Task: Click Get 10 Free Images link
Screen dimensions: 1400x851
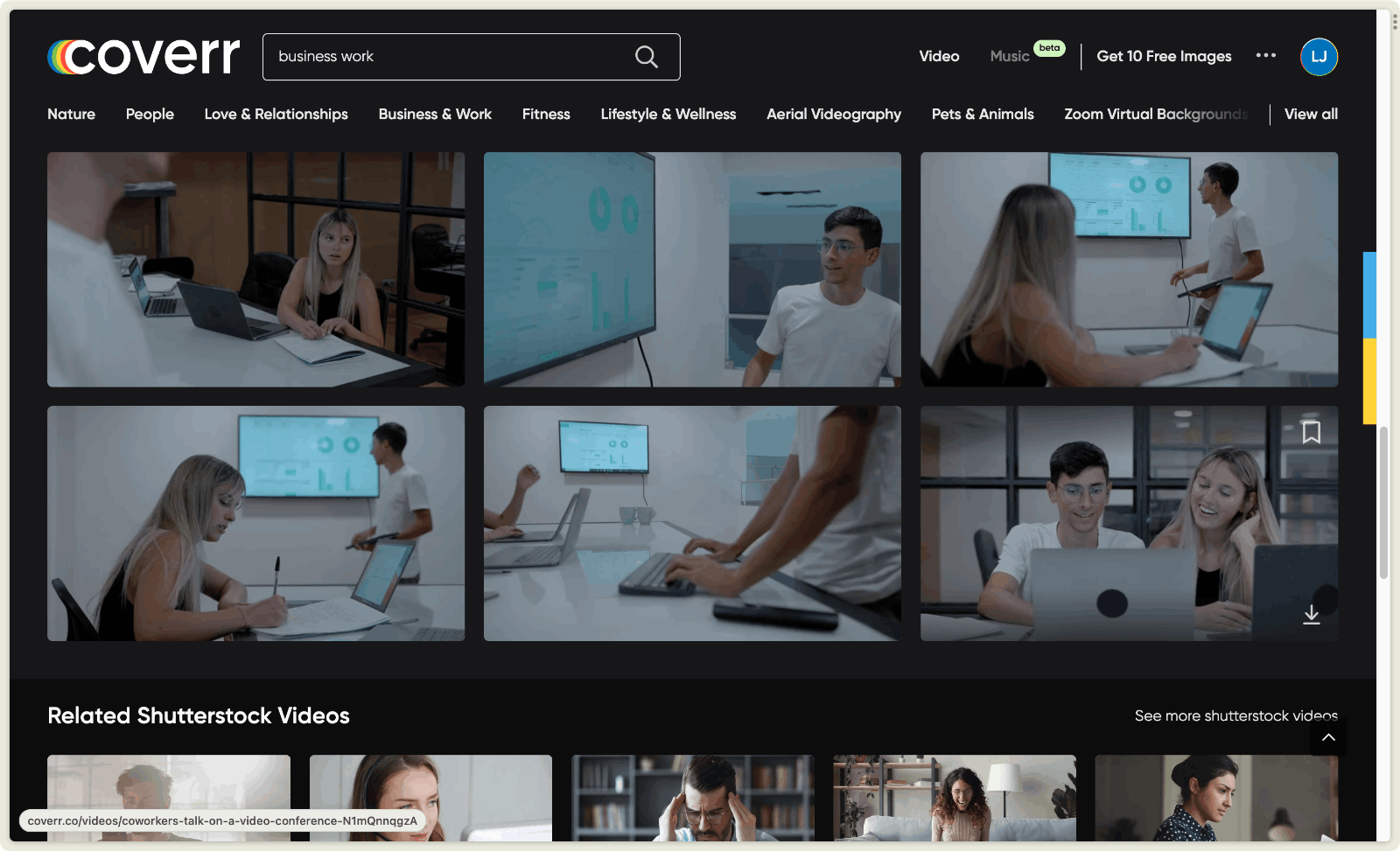Action: 1164,56
